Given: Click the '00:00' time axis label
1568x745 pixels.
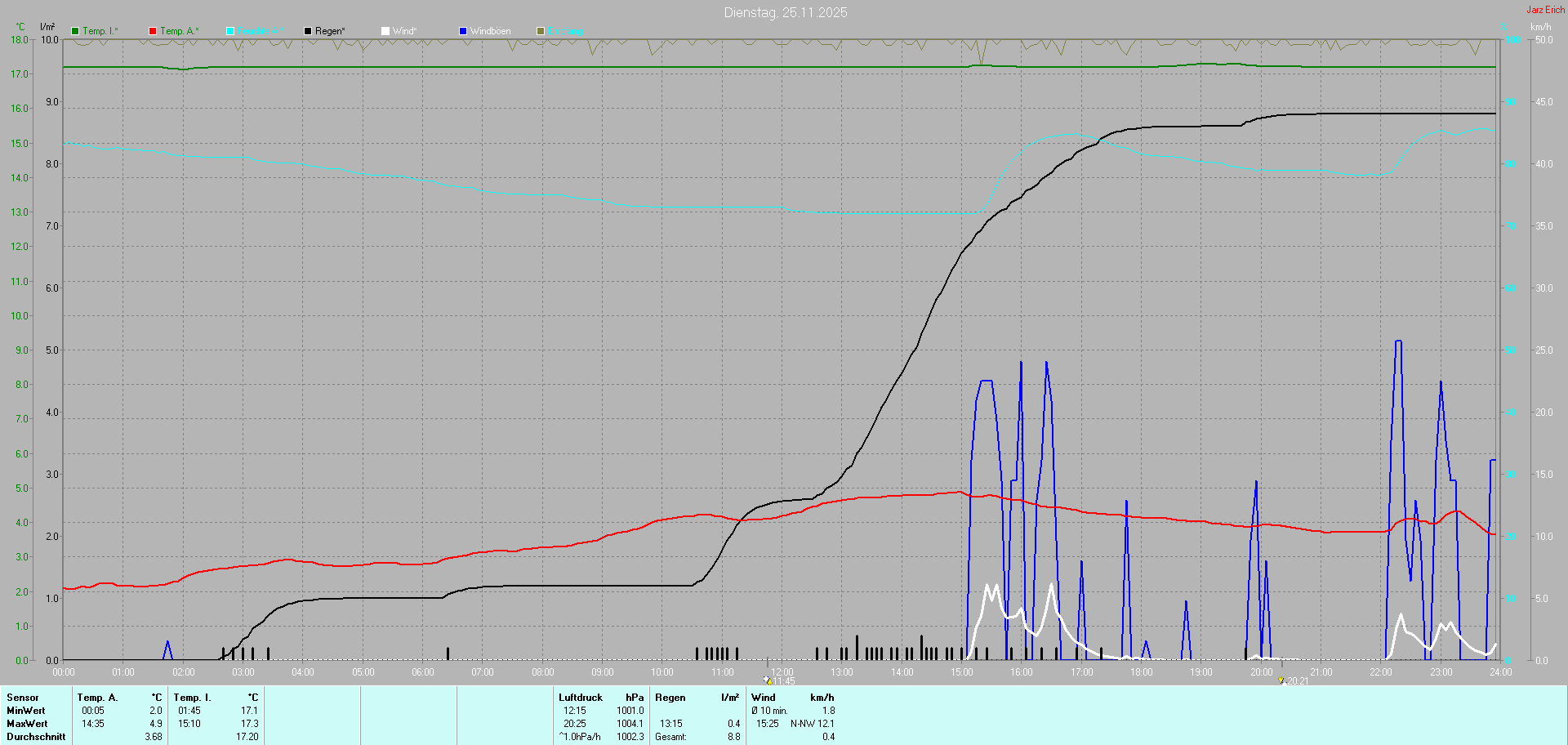Looking at the screenshot, I should point(64,672).
